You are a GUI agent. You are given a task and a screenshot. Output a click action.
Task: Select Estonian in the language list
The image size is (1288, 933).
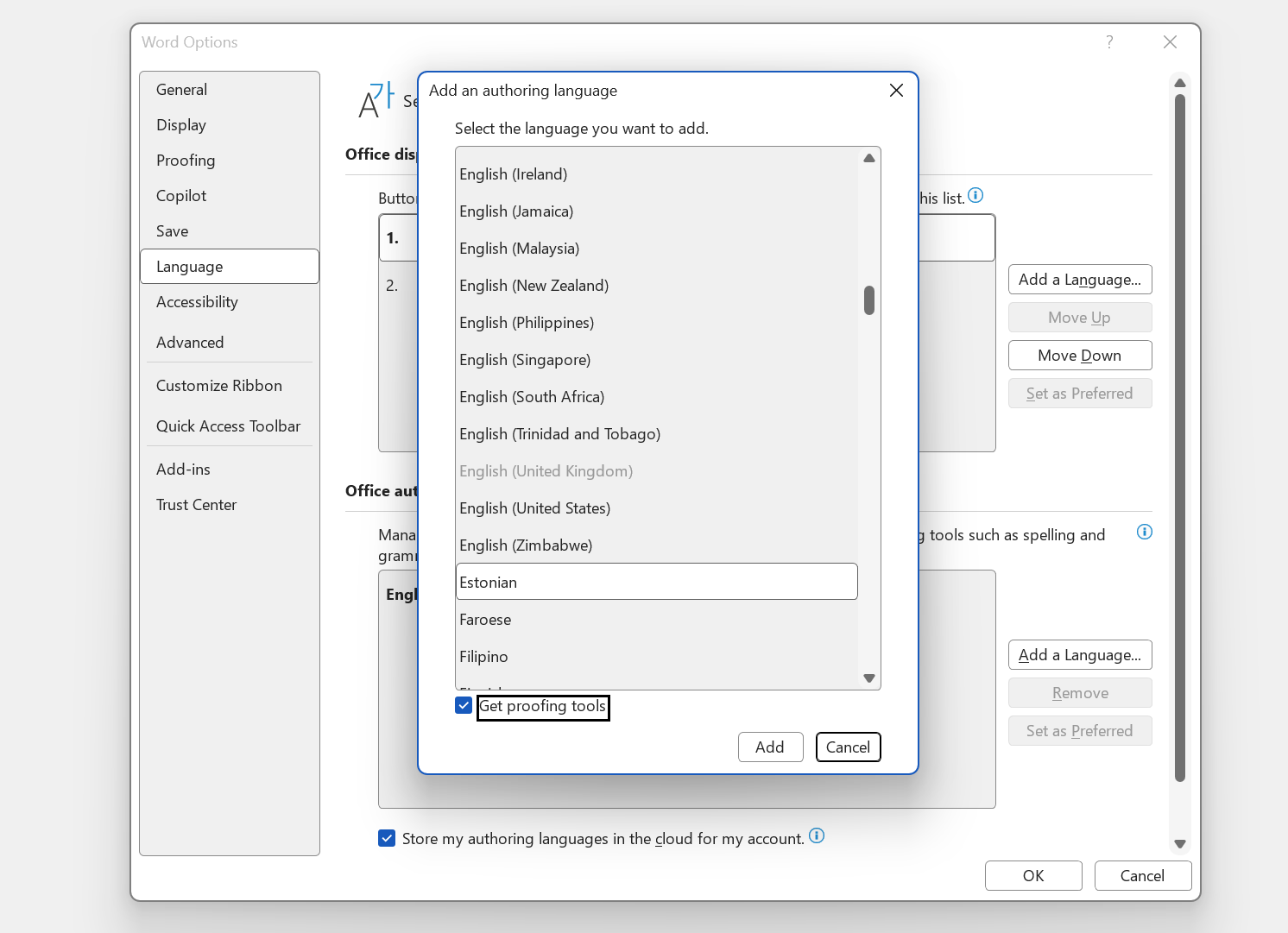pos(657,582)
